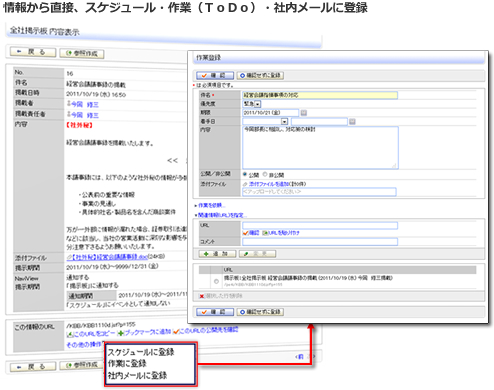Viewport: 494px width, 390px height.
Task: Collapse the 関連情報(URL)を指定 section
Action: 221,215
